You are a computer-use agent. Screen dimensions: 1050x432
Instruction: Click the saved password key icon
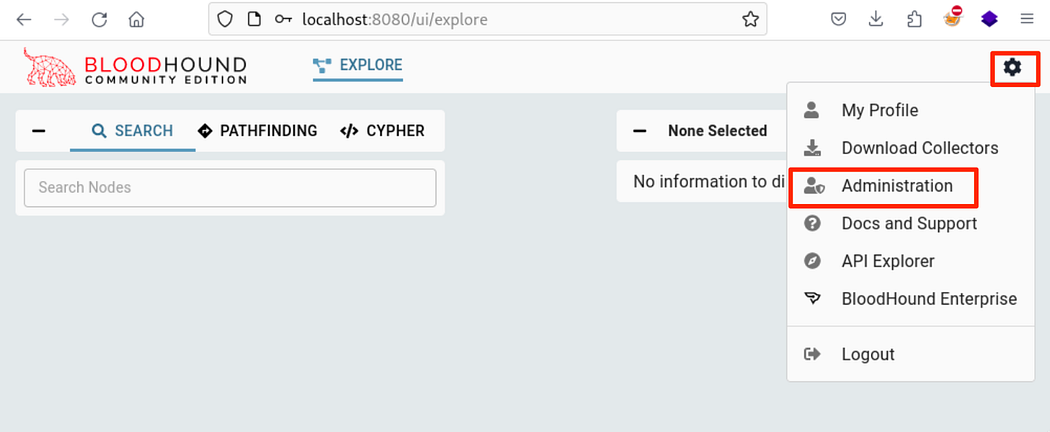pyautogui.click(x=284, y=19)
